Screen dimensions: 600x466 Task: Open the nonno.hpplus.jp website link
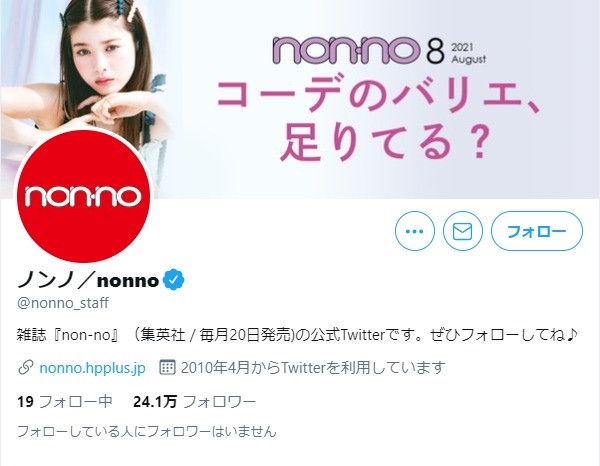click(x=93, y=368)
